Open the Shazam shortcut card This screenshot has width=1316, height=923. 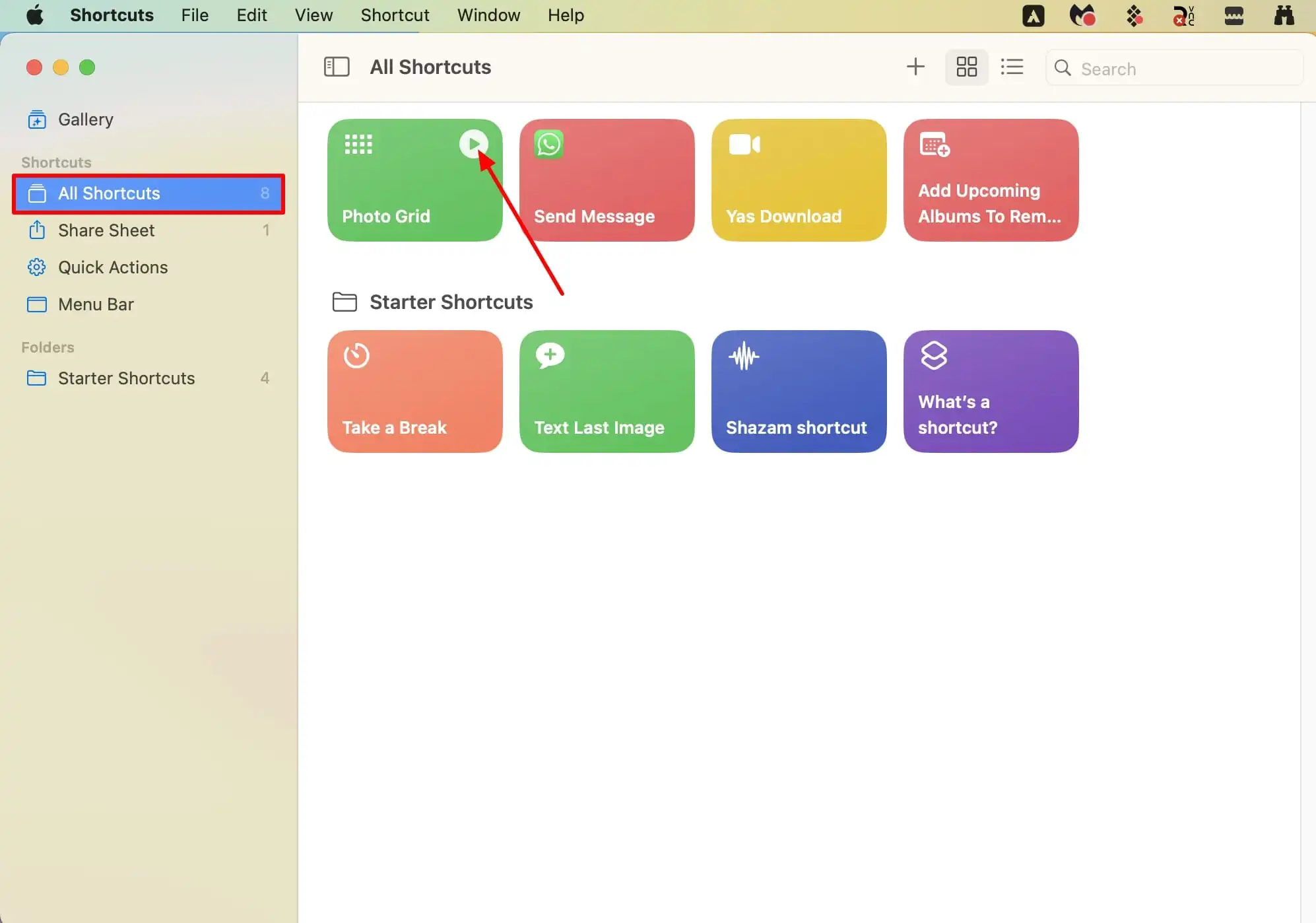(799, 392)
